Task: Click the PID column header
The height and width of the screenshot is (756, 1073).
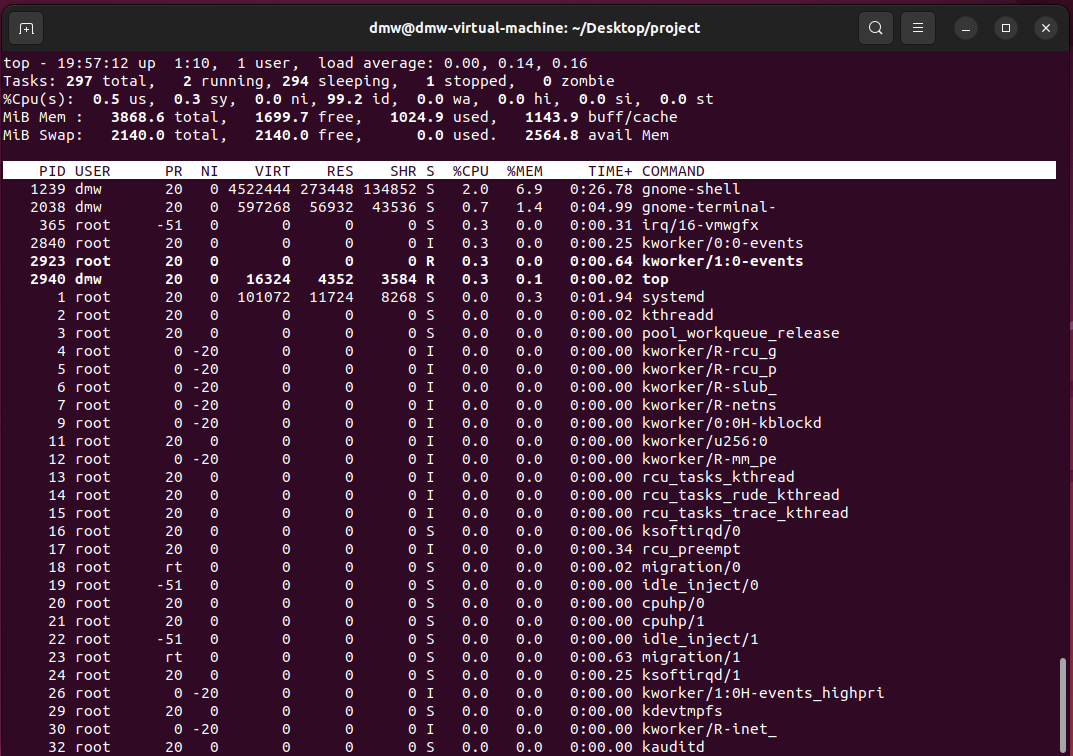Action: [52, 171]
